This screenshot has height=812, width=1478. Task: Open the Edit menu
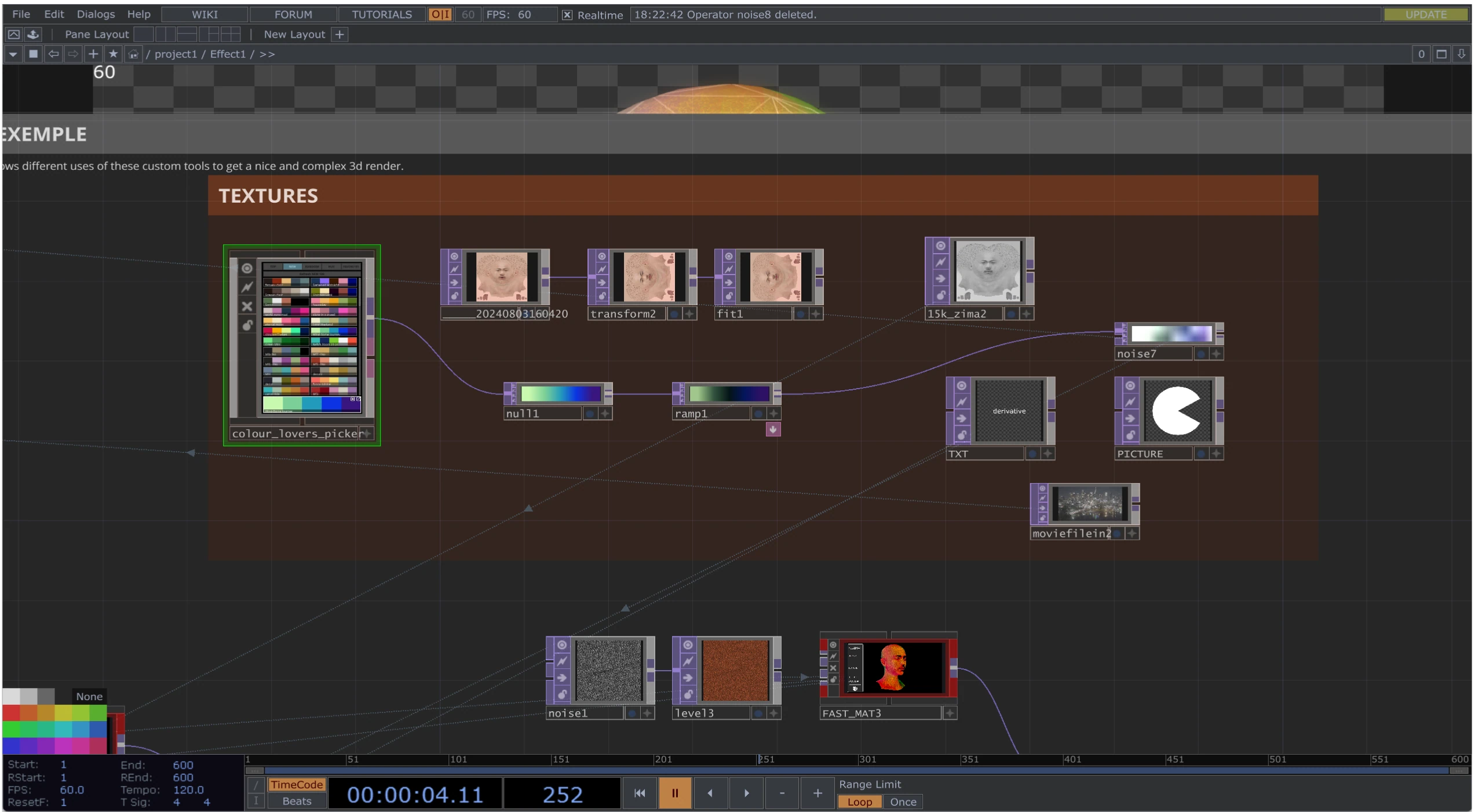tap(54, 14)
